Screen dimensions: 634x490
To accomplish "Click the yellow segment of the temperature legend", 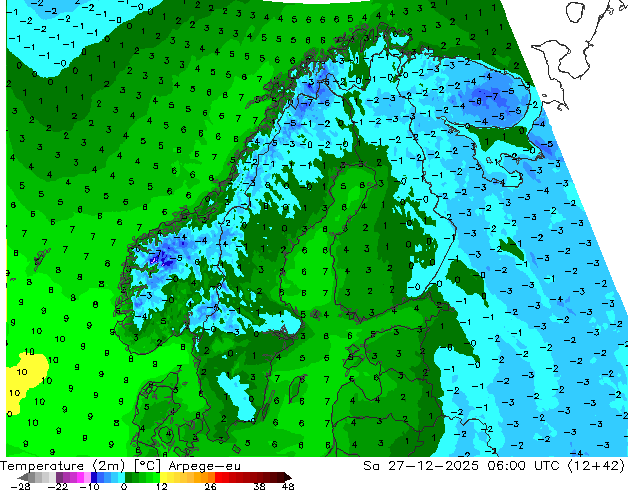I will tap(180, 477).
